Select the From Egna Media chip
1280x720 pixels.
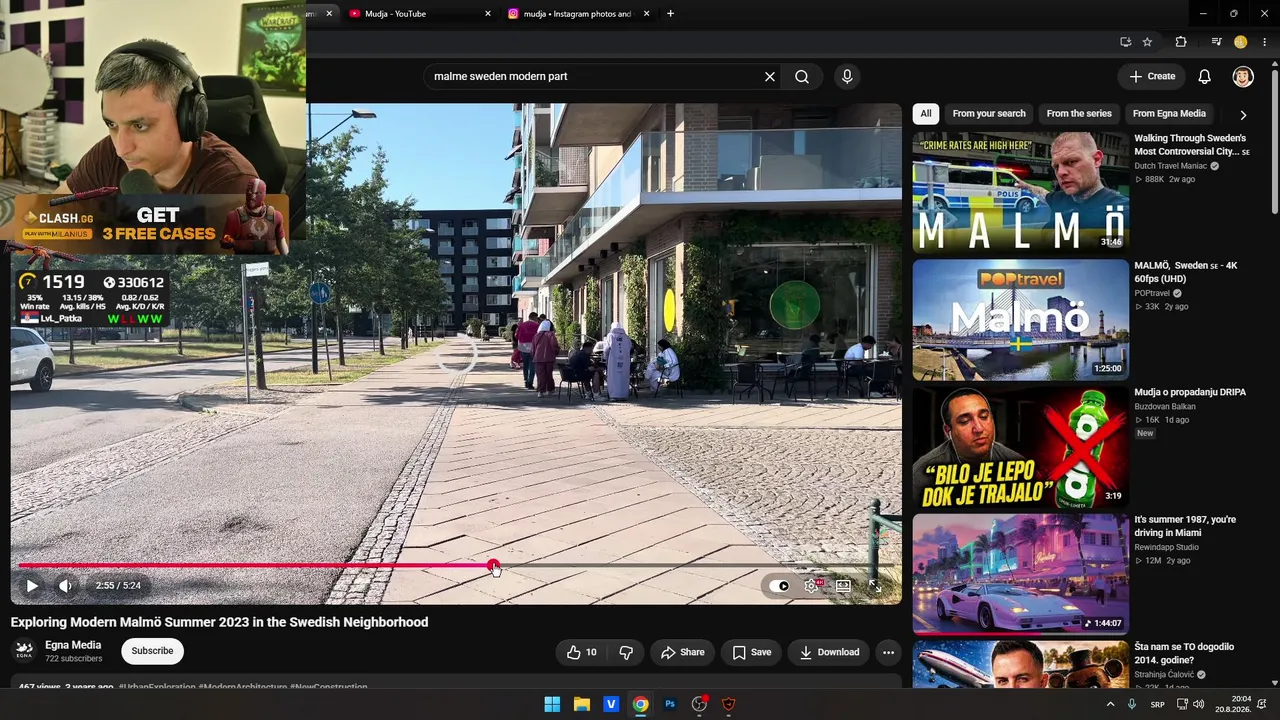[x=1169, y=114]
